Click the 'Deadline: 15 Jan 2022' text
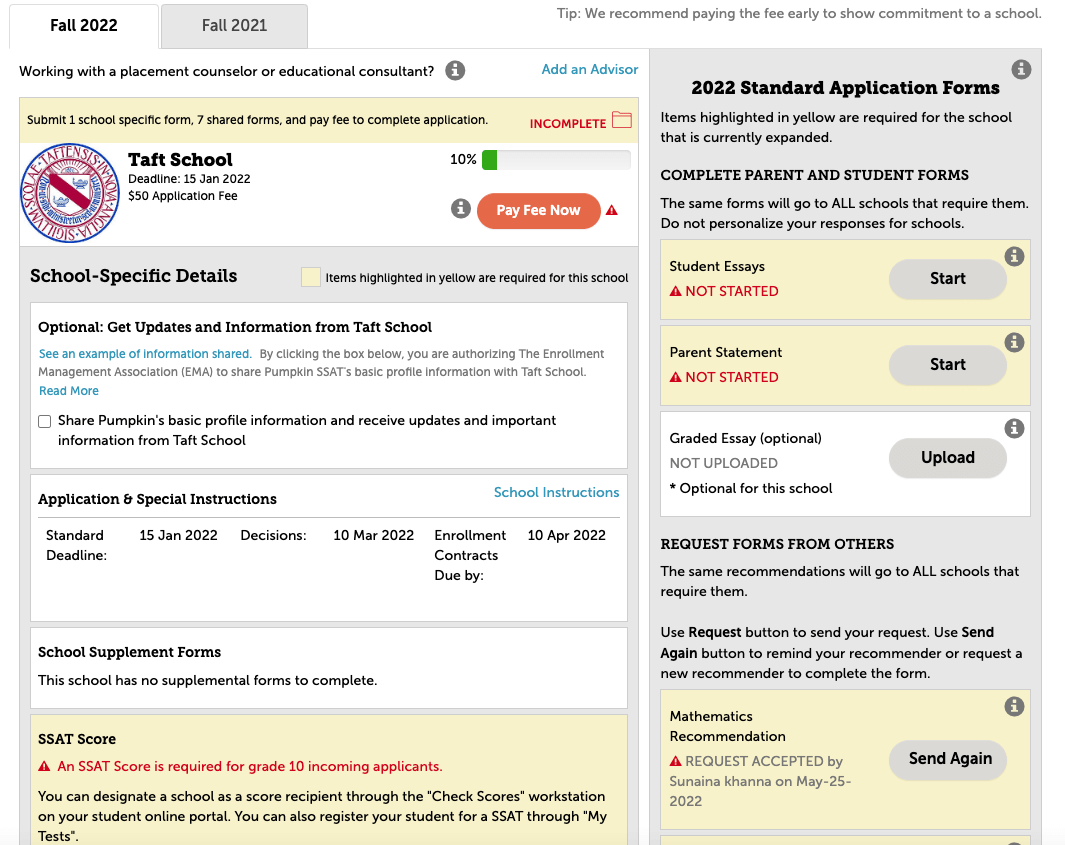 [x=189, y=179]
